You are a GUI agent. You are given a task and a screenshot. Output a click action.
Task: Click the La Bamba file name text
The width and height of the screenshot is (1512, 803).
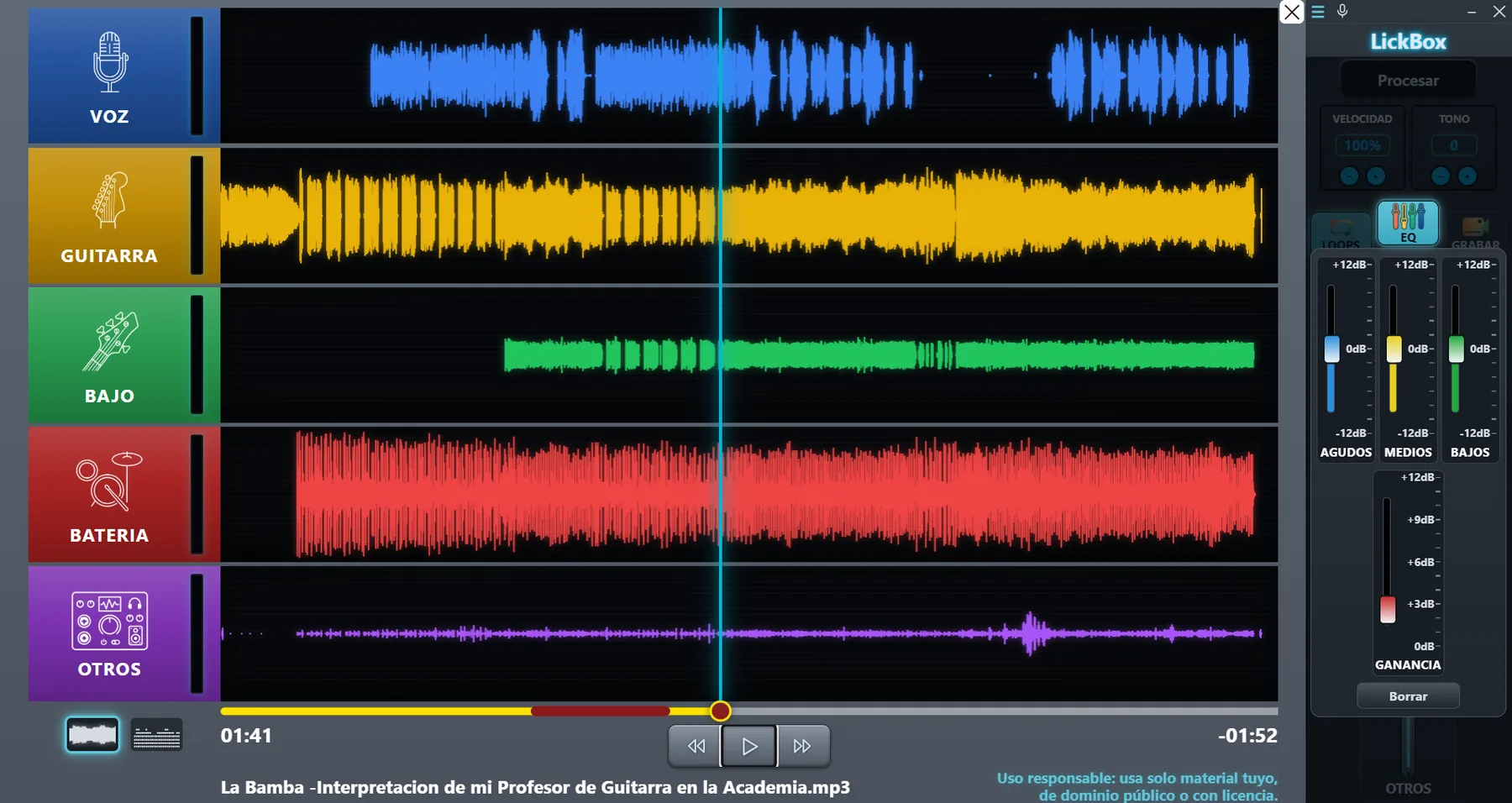[535, 788]
